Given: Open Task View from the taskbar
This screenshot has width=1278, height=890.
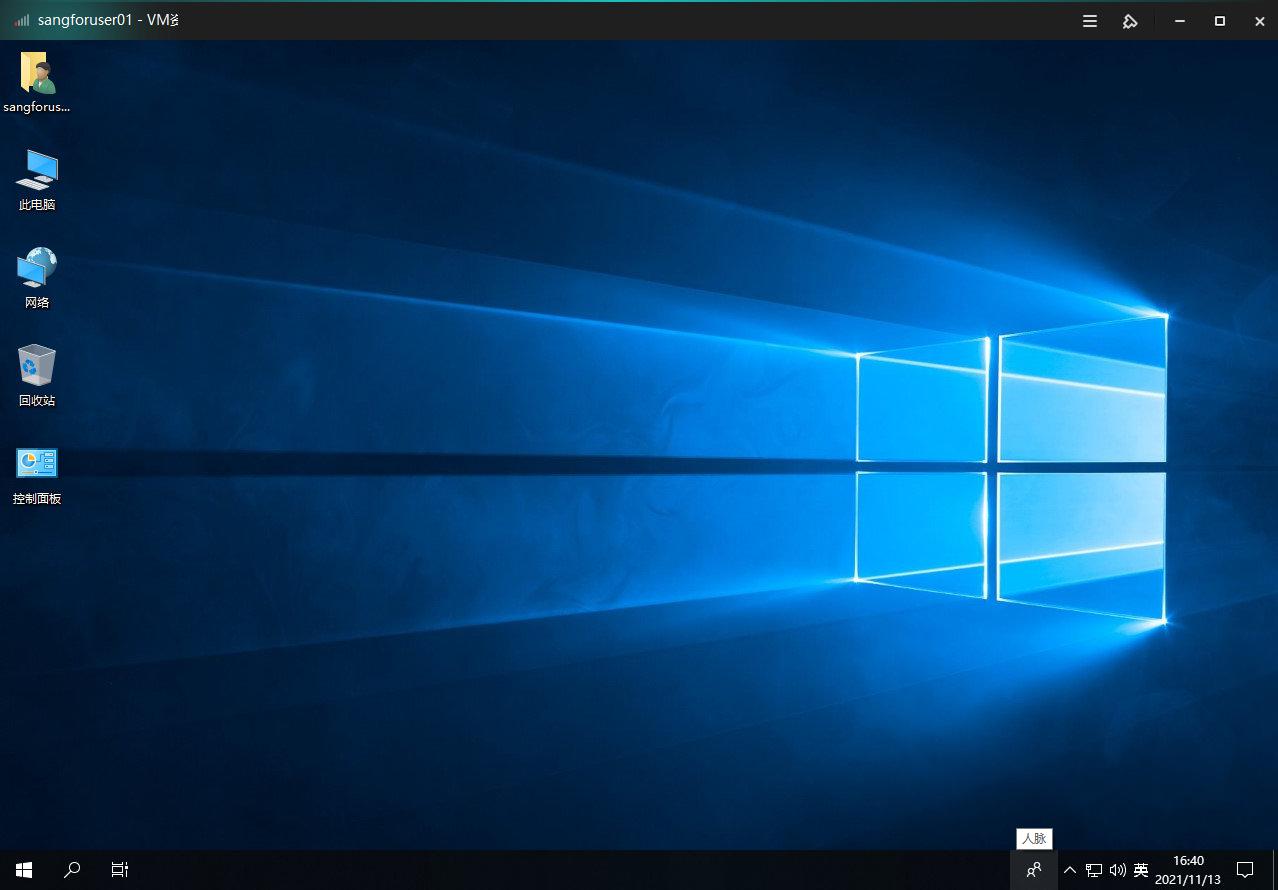Looking at the screenshot, I should 120,870.
